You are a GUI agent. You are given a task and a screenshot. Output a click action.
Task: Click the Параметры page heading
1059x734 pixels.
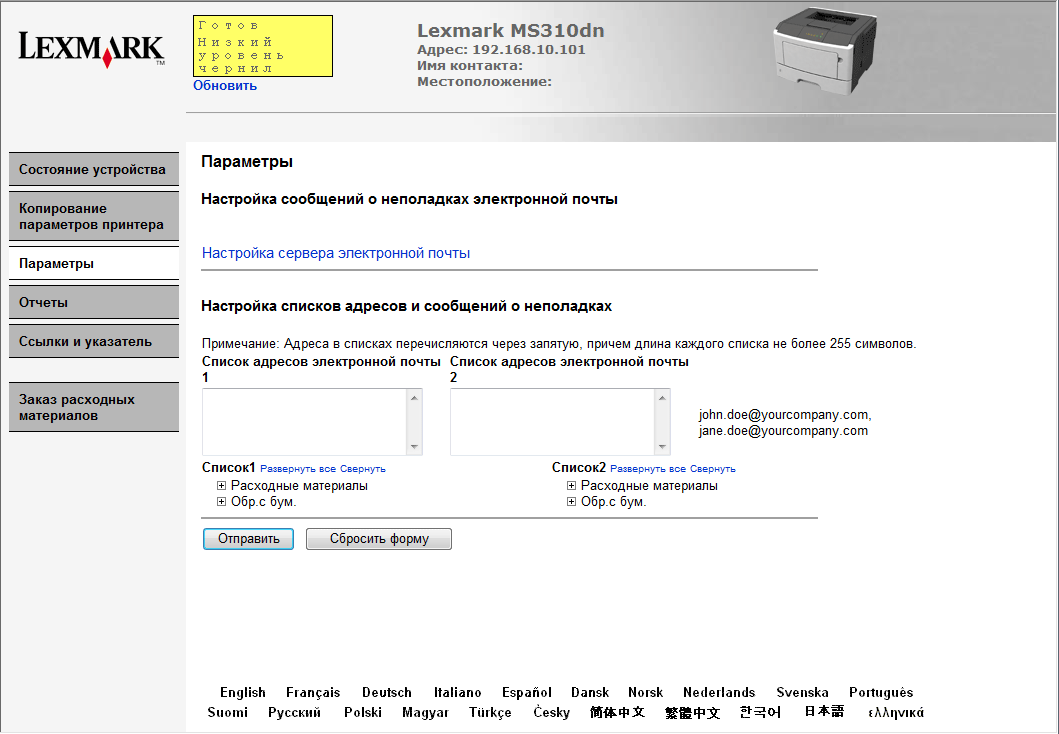(247, 162)
